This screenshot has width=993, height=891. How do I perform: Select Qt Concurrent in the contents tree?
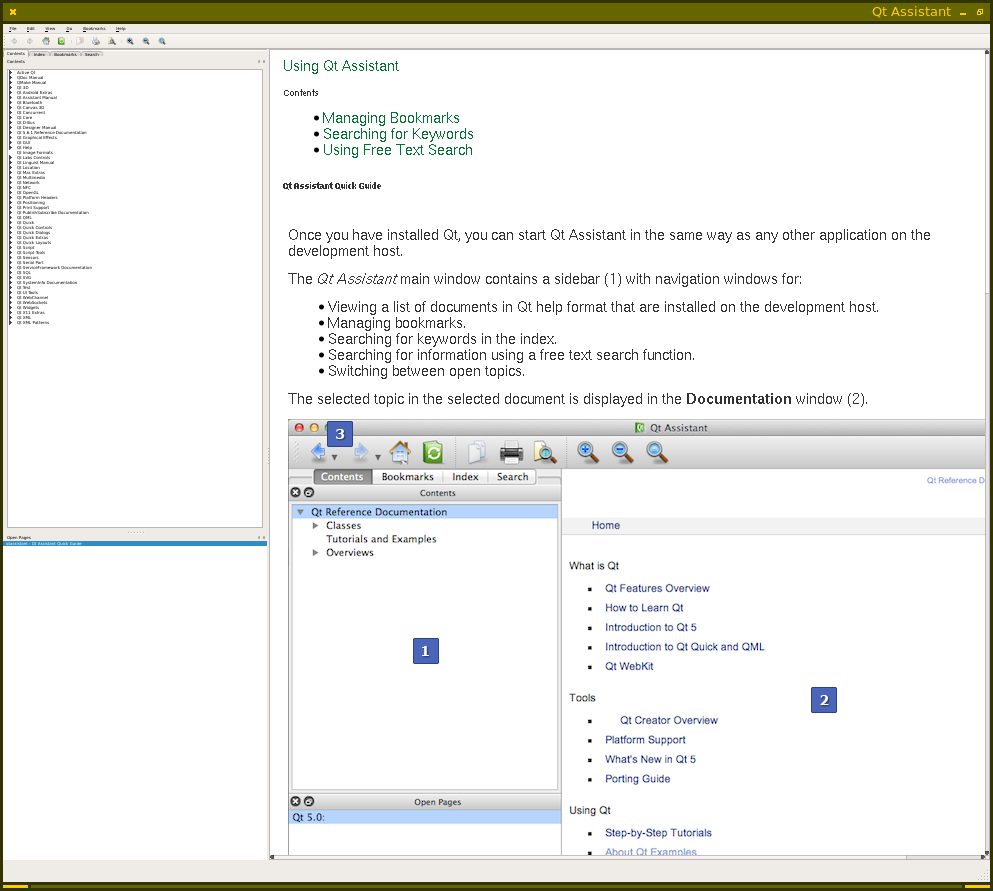pos(30,113)
